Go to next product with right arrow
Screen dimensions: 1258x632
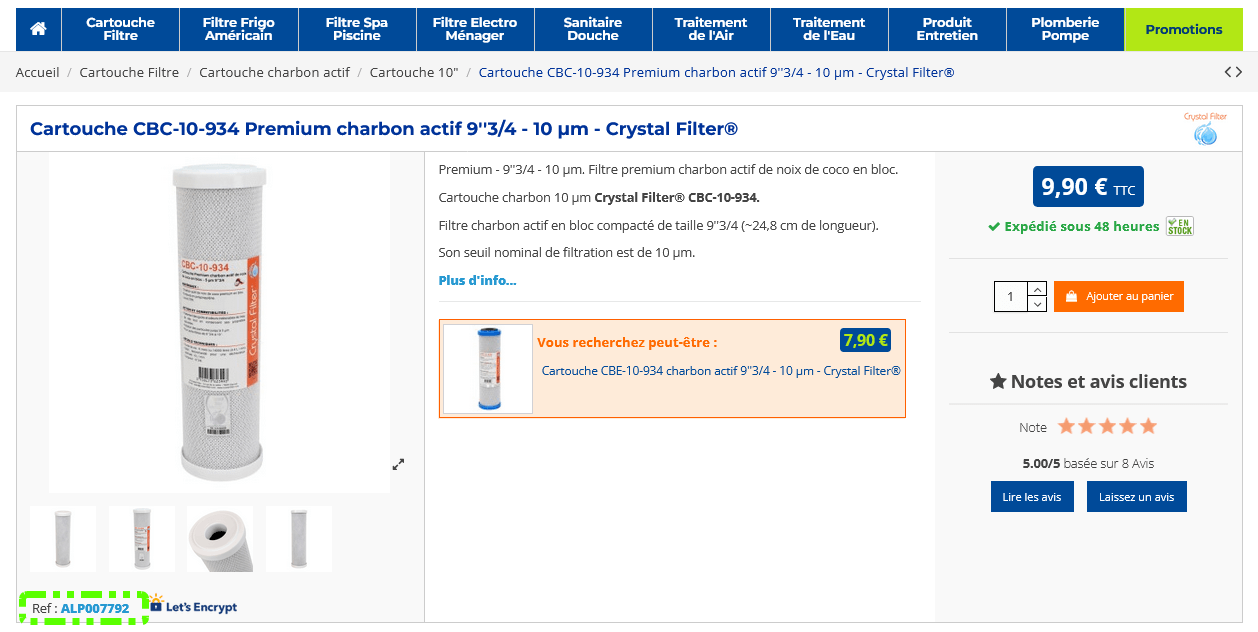click(x=1239, y=72)
